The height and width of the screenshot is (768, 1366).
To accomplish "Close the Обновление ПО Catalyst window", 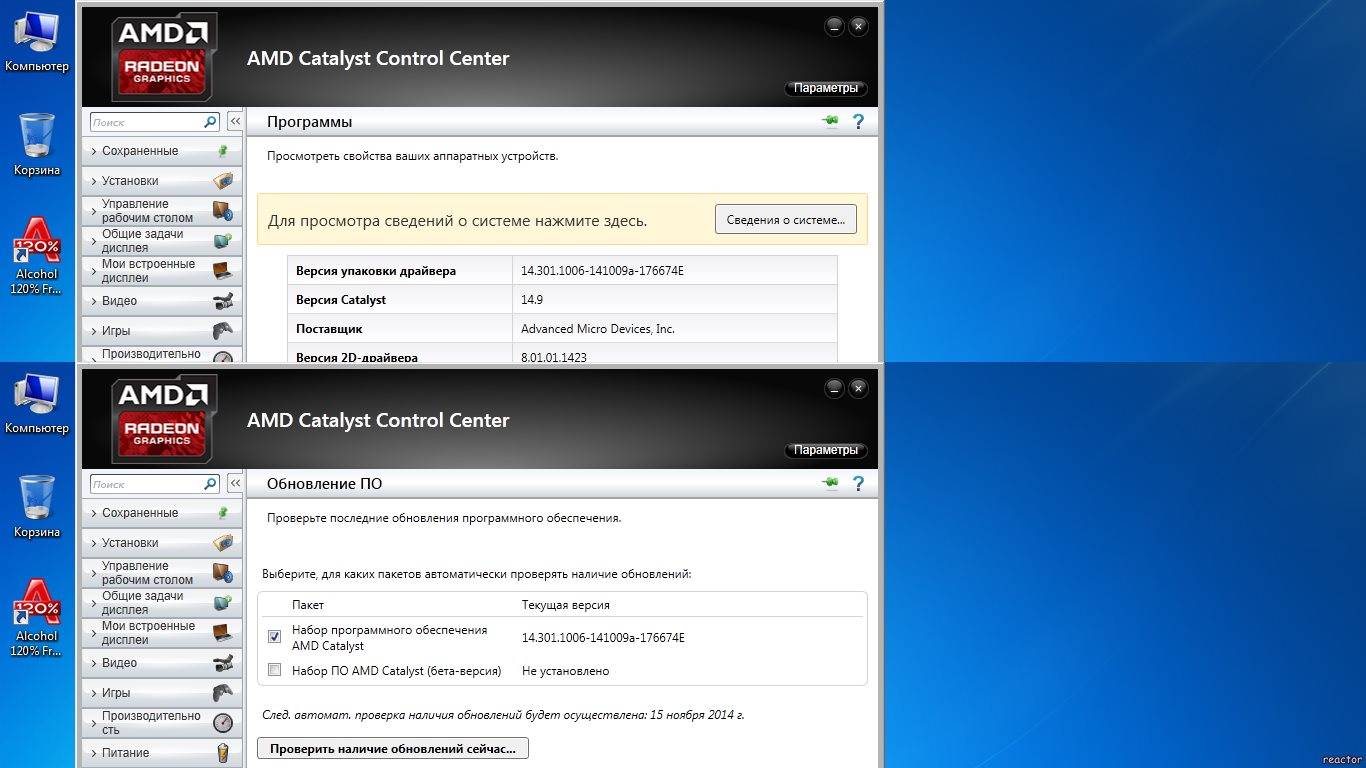I will (858, 388).
